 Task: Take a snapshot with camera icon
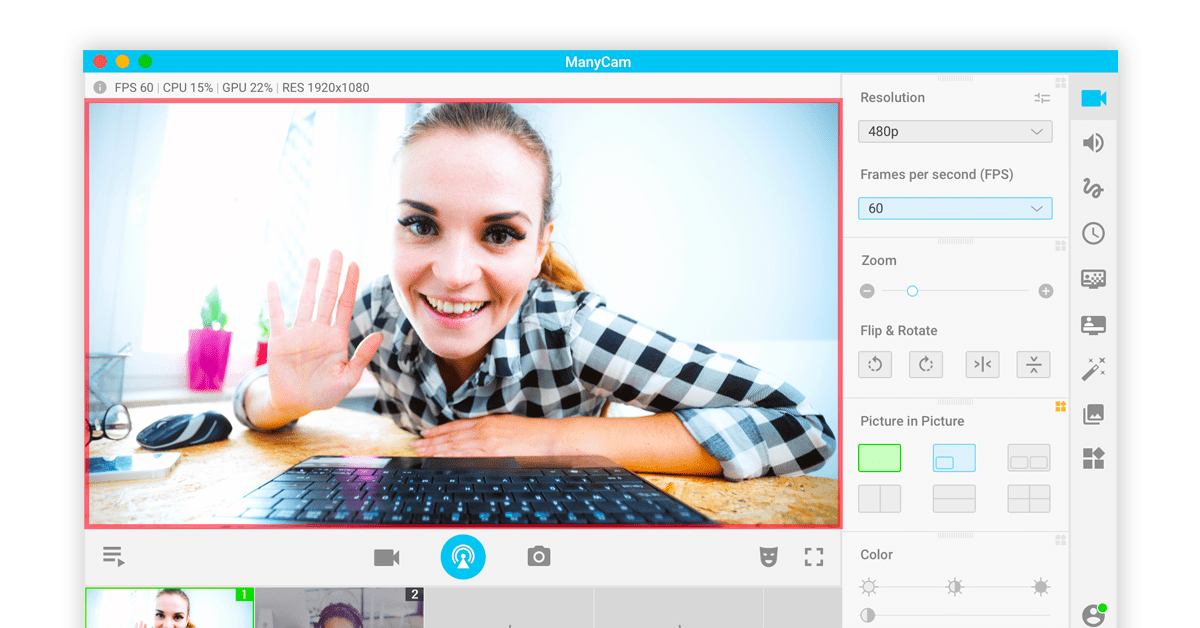point(539,557)
